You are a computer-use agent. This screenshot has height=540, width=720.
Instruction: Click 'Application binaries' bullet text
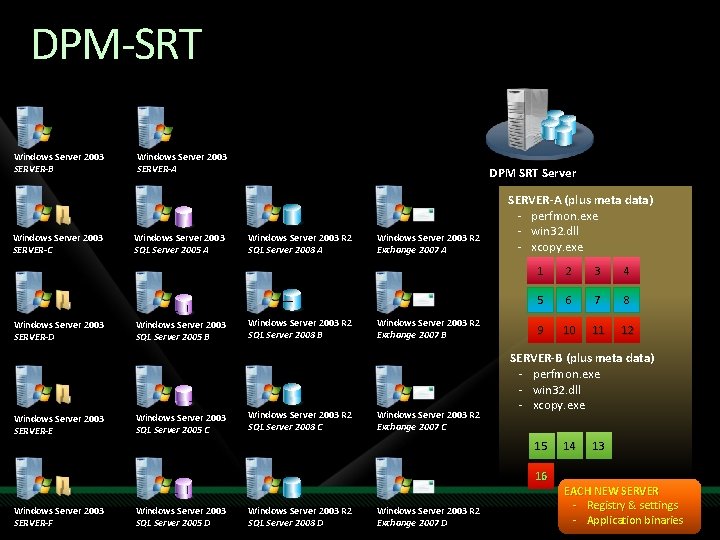pos(635,520)
